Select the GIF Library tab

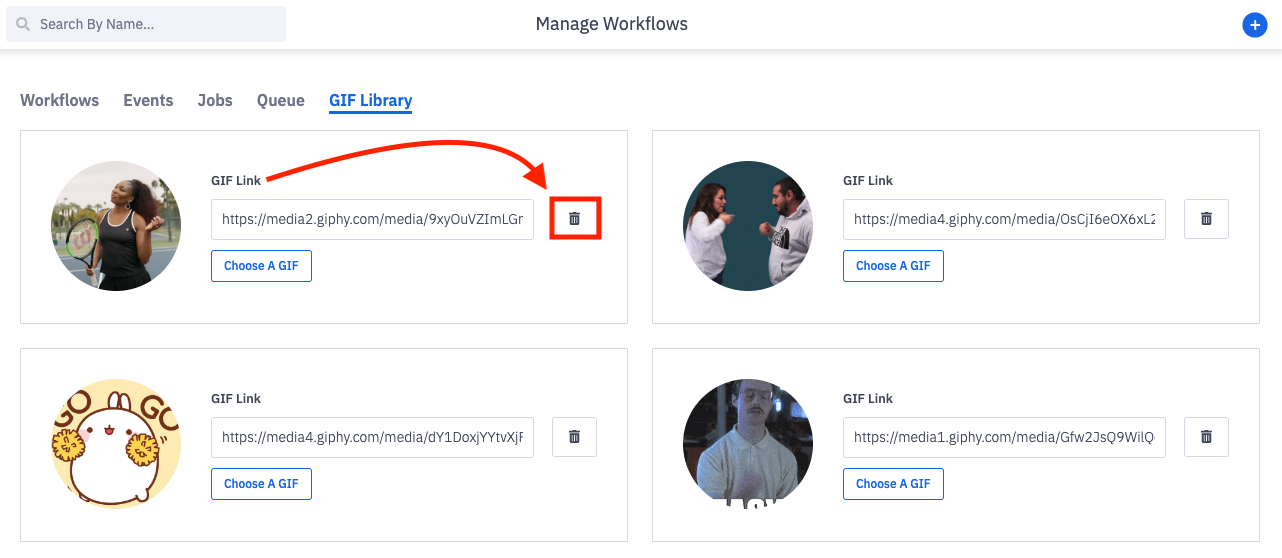tap(371, 100)
